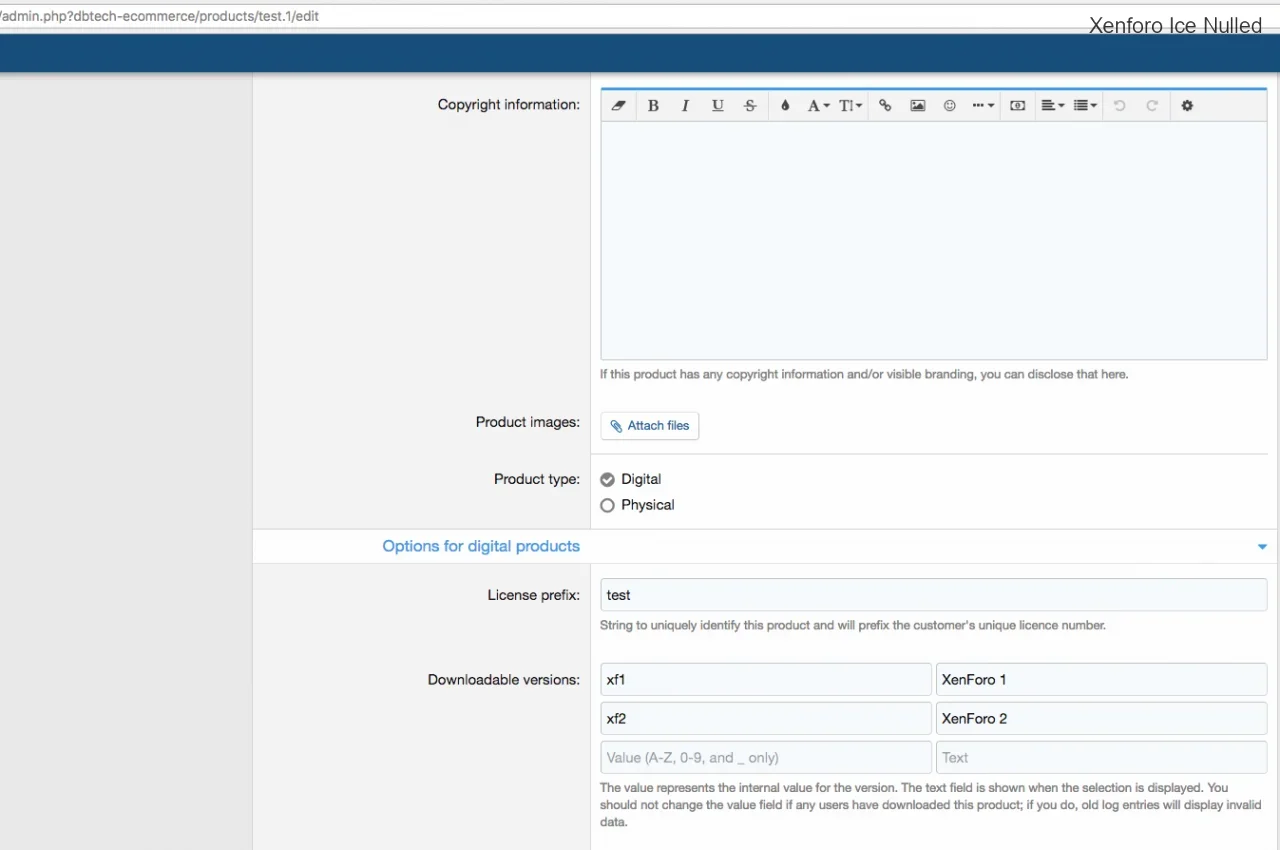This screenshot has height=850, width=1280.
Task: Insert an image via toolbar icon
Action: tap(917, 106)
